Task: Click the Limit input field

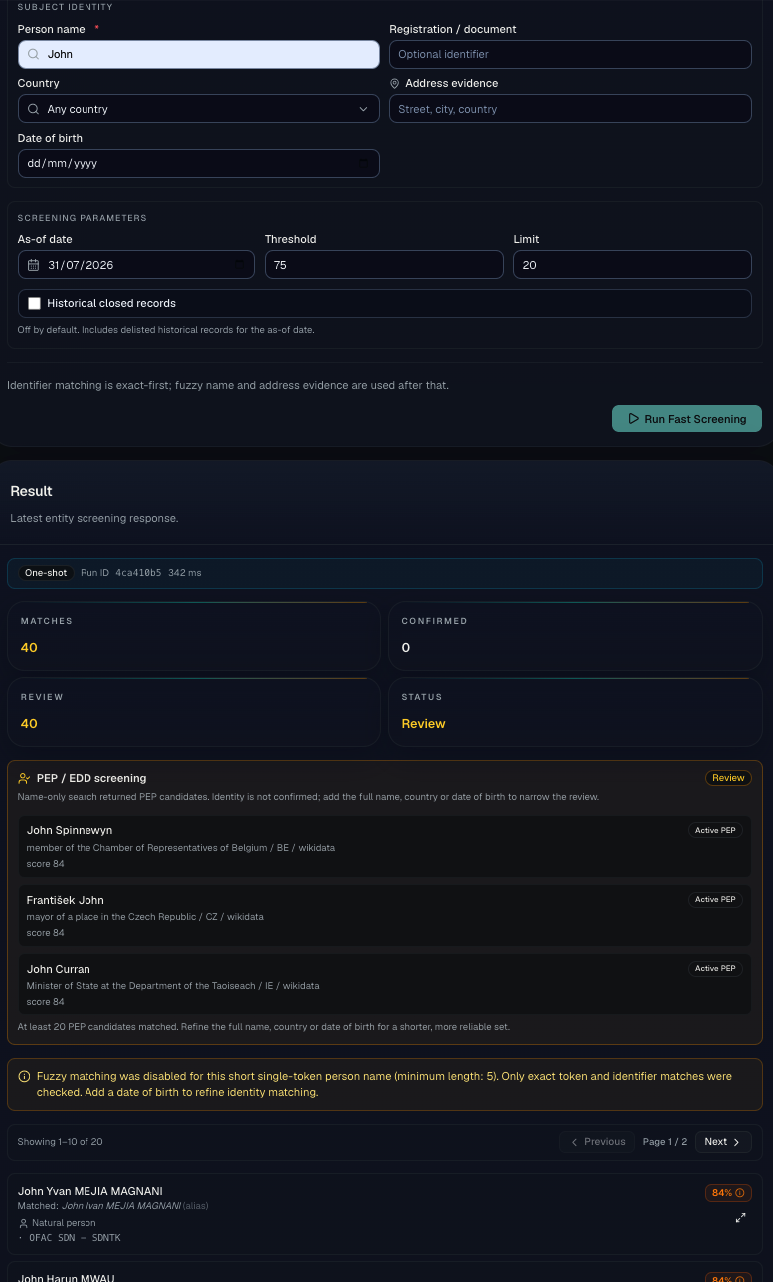Action: (632, 265)
